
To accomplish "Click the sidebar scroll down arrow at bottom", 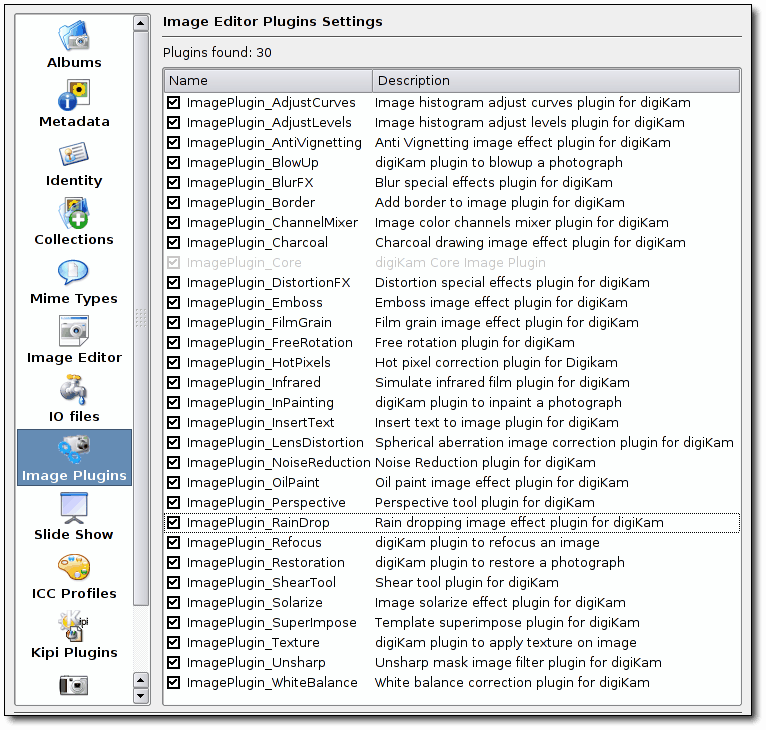I will 141,696.
